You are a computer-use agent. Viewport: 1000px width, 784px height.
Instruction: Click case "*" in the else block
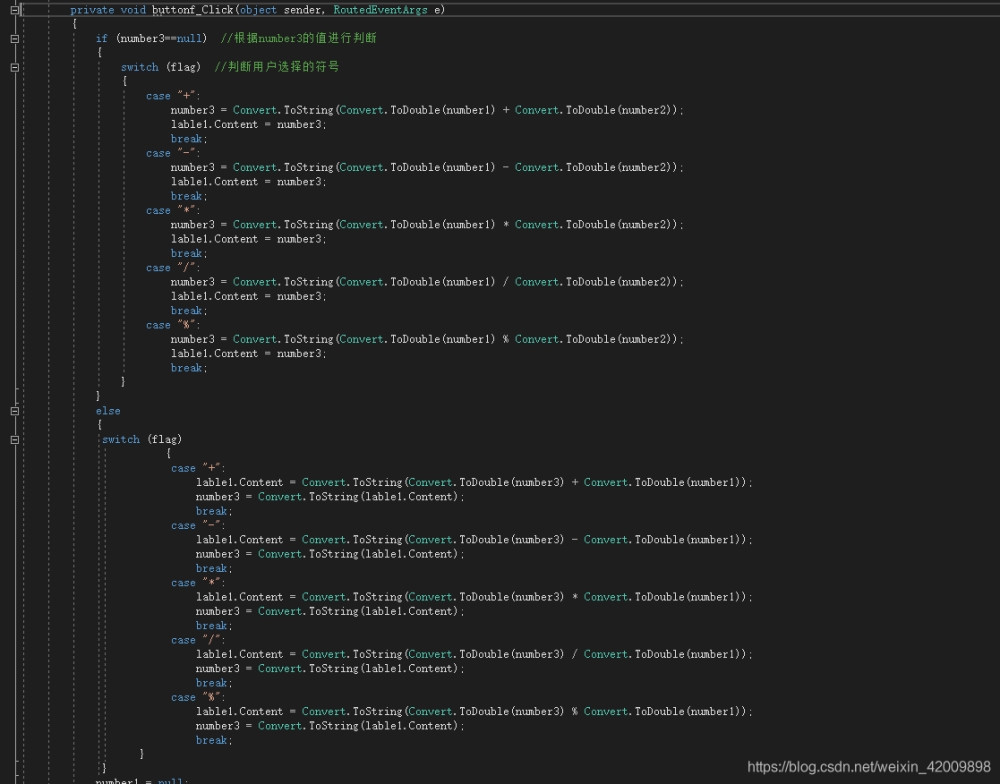click(x=198, y=583)
